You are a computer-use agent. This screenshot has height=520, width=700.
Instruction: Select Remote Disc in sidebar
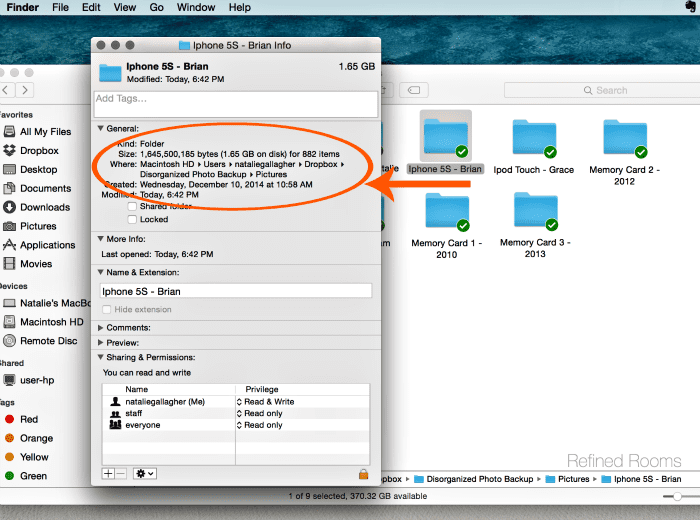(40, 341)
